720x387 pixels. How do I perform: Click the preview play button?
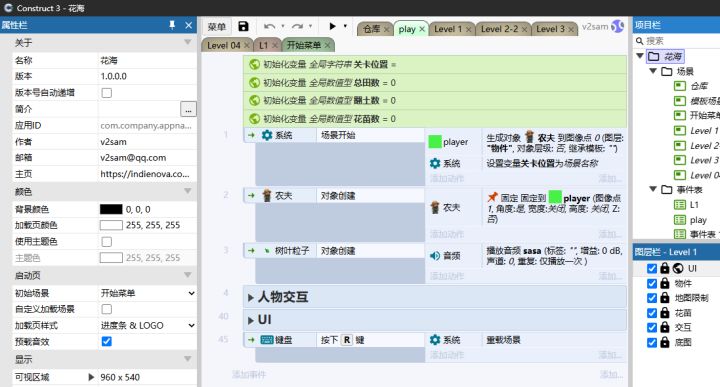332,26
